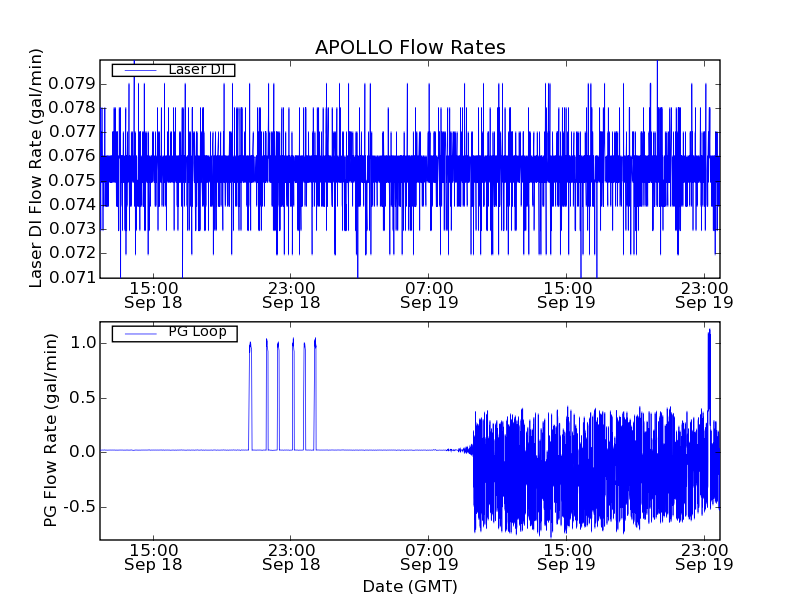Click the "Laser DI Flow Rate (gal/min)" axis label
Screen dimensions: 800x600
click(35, 168)
